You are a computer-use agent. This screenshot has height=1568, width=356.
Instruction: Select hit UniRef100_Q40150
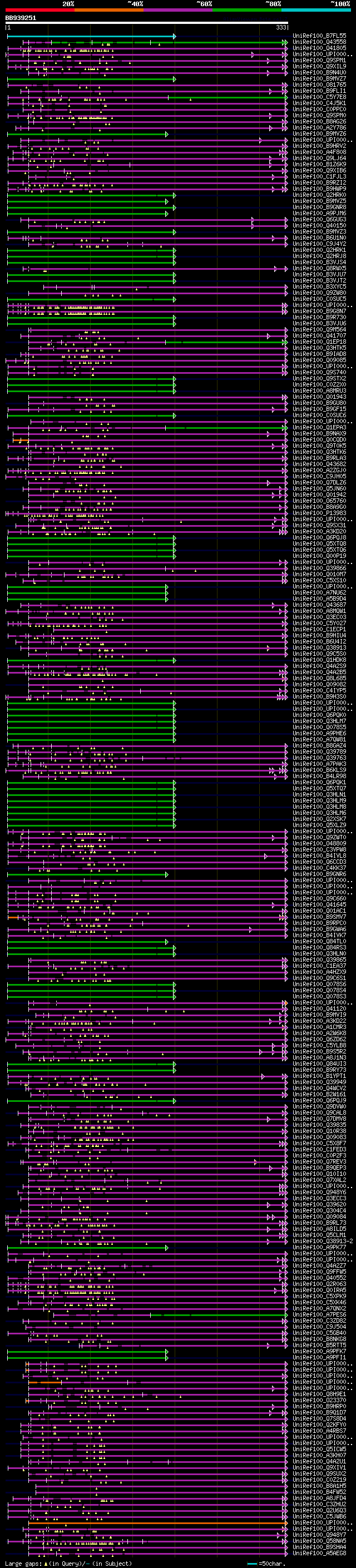(x=319, y=225)
